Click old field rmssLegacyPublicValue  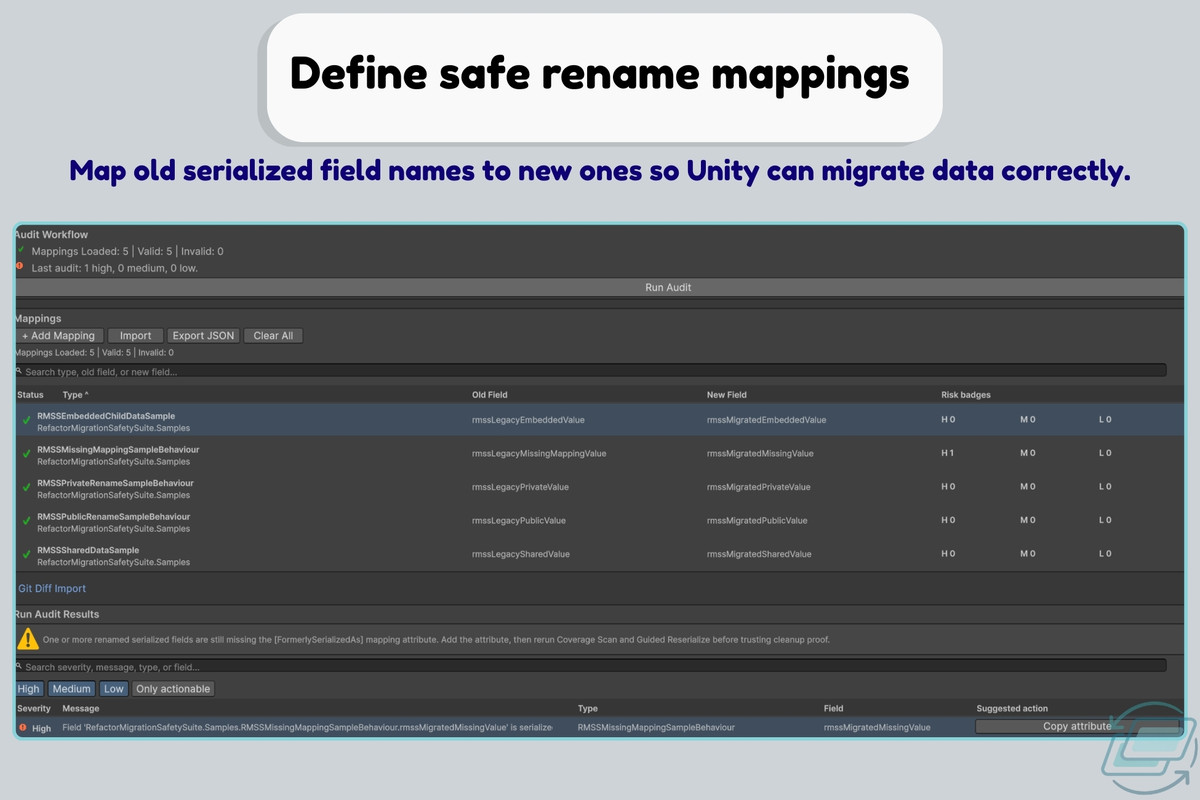518,521
